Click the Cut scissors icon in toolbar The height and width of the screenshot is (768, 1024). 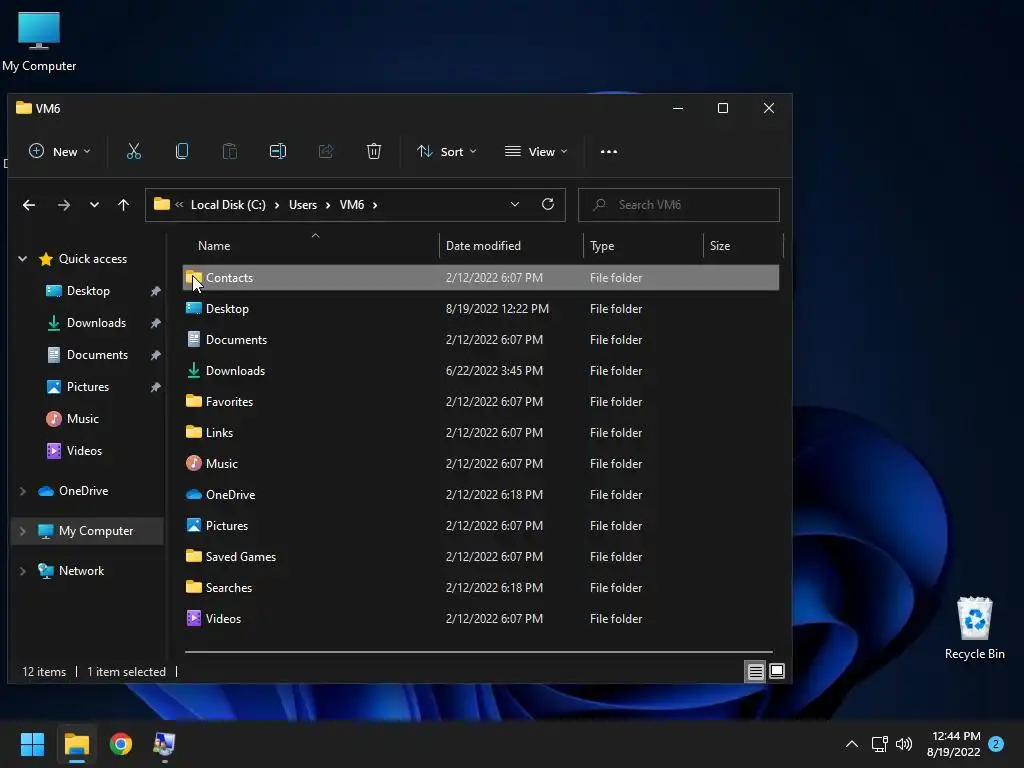pos(134,152)
